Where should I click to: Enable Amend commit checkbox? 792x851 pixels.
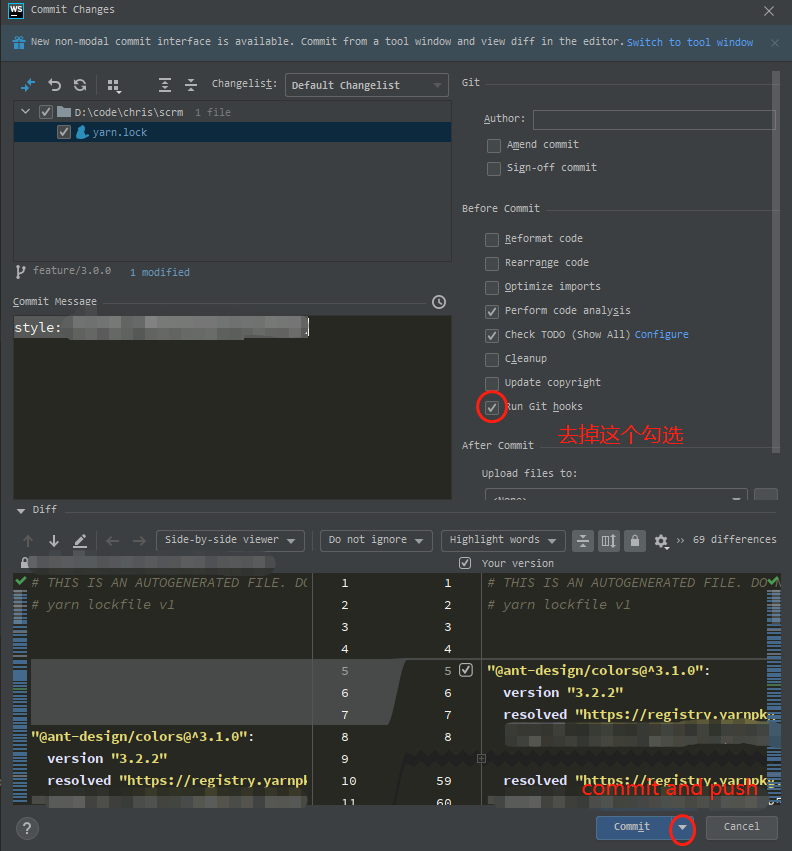(493, 145)
